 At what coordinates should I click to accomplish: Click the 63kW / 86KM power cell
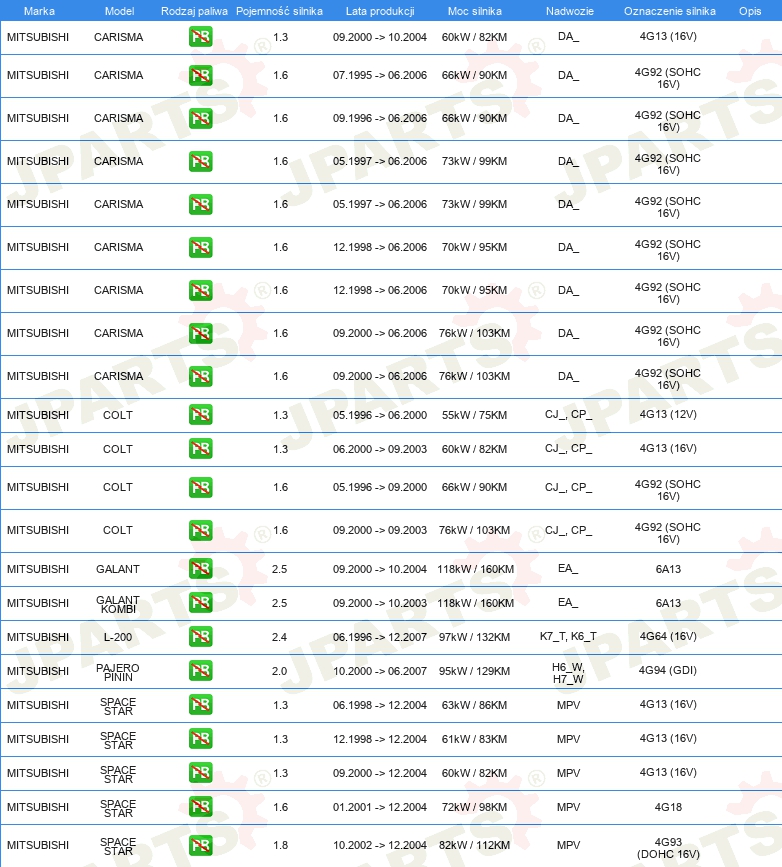[x=475, y=705]
